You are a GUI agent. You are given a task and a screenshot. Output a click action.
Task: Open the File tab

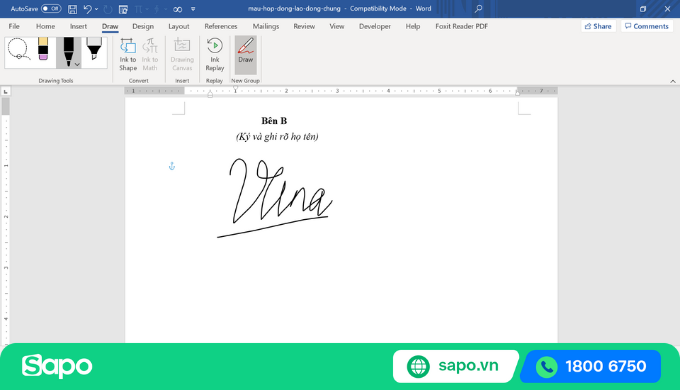[14, 26]
